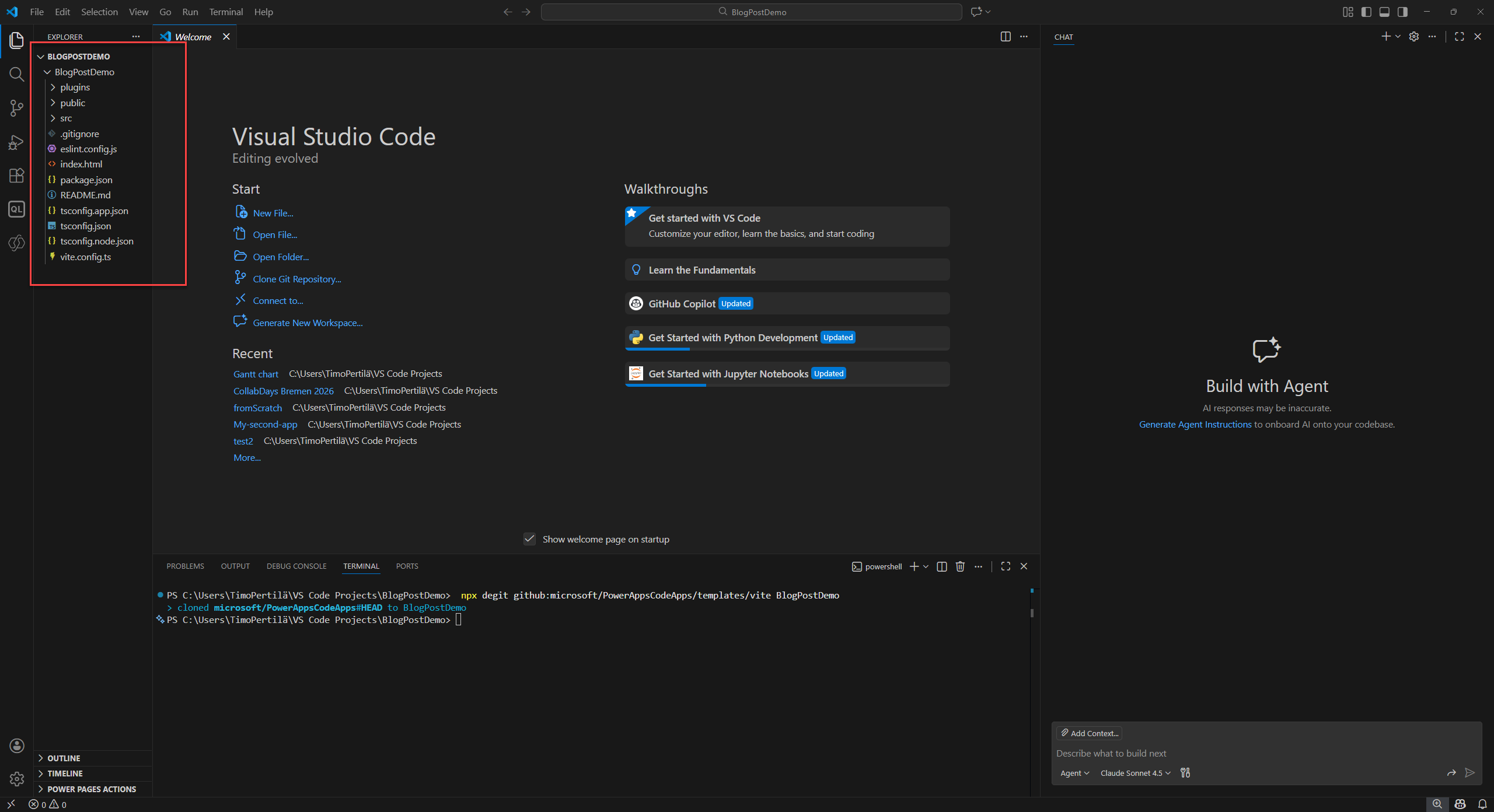Open the Source Control view

coord(16,108)
